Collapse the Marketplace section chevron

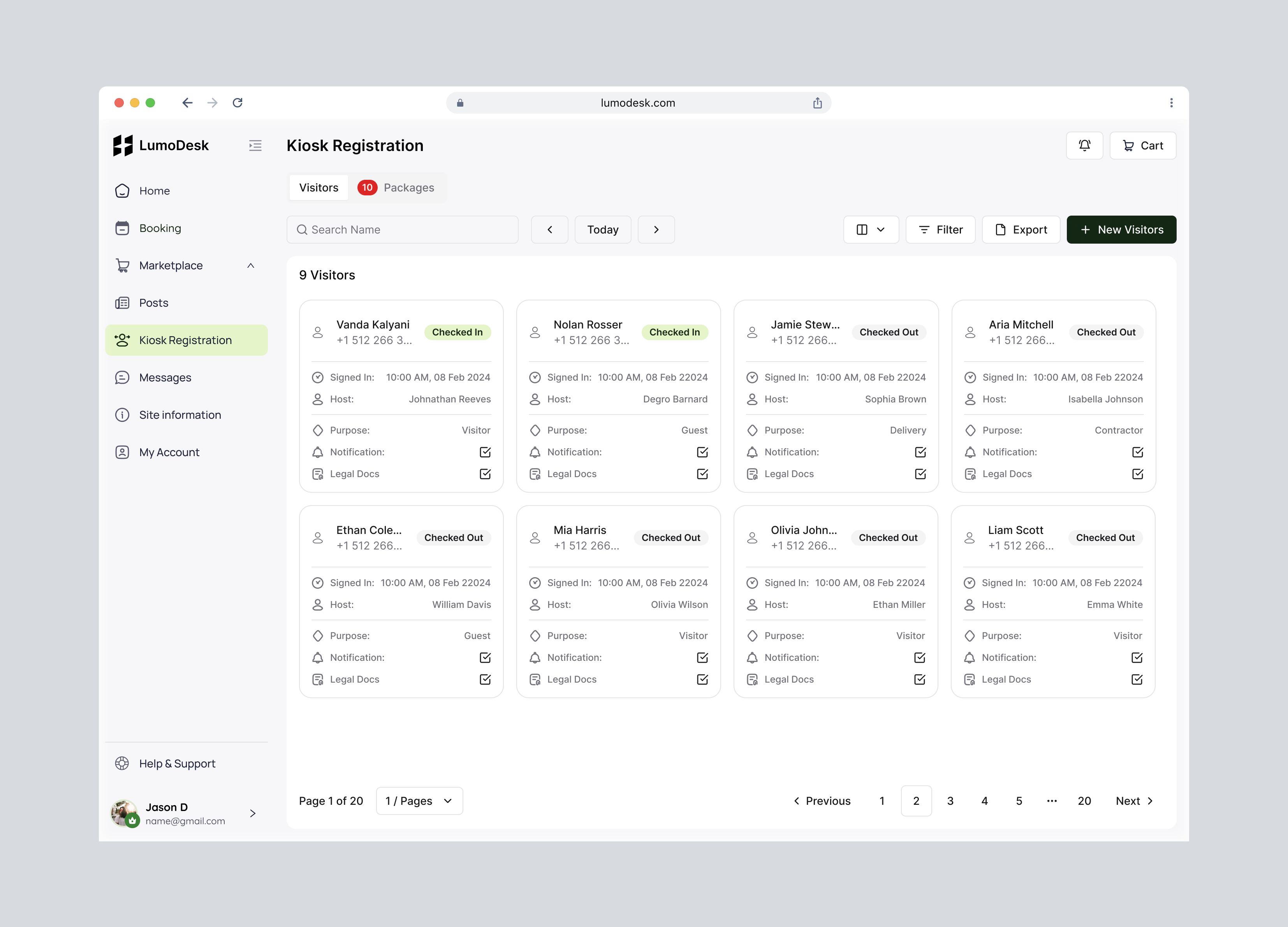250,265
